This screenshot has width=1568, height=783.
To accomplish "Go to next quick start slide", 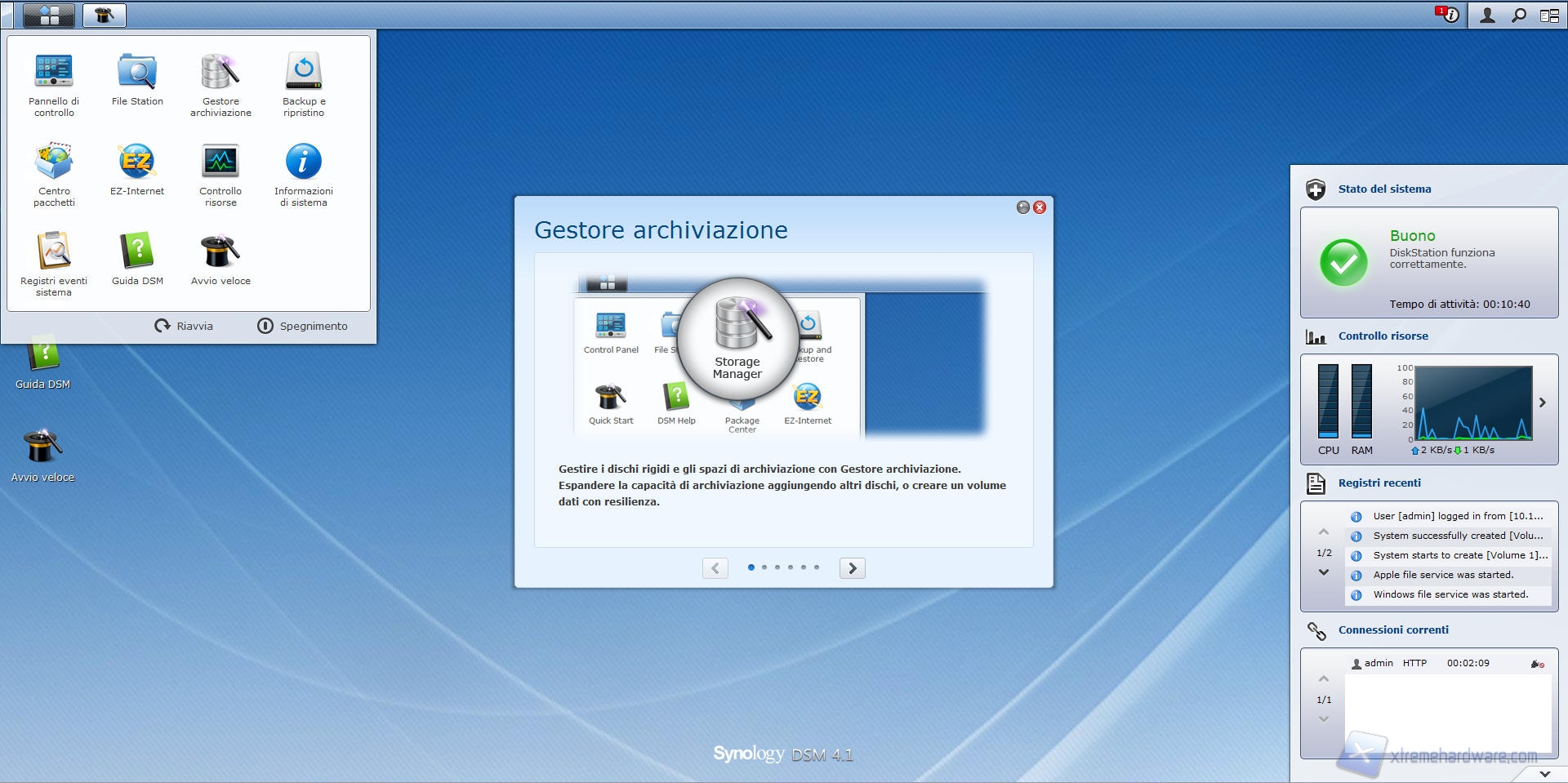I will click(x=852, y=568).
